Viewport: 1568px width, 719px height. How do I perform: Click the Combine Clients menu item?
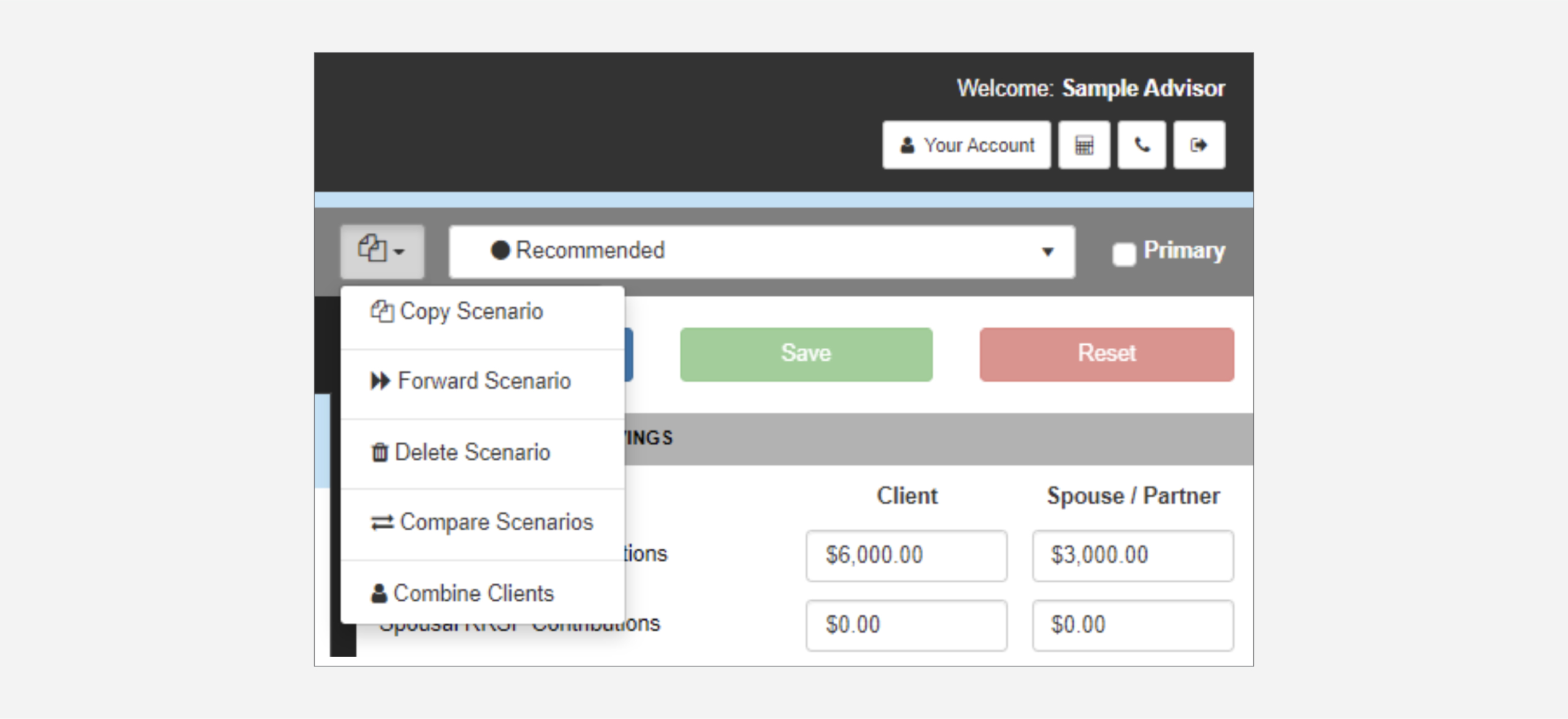pyautogui.click(x=473, y=593)
